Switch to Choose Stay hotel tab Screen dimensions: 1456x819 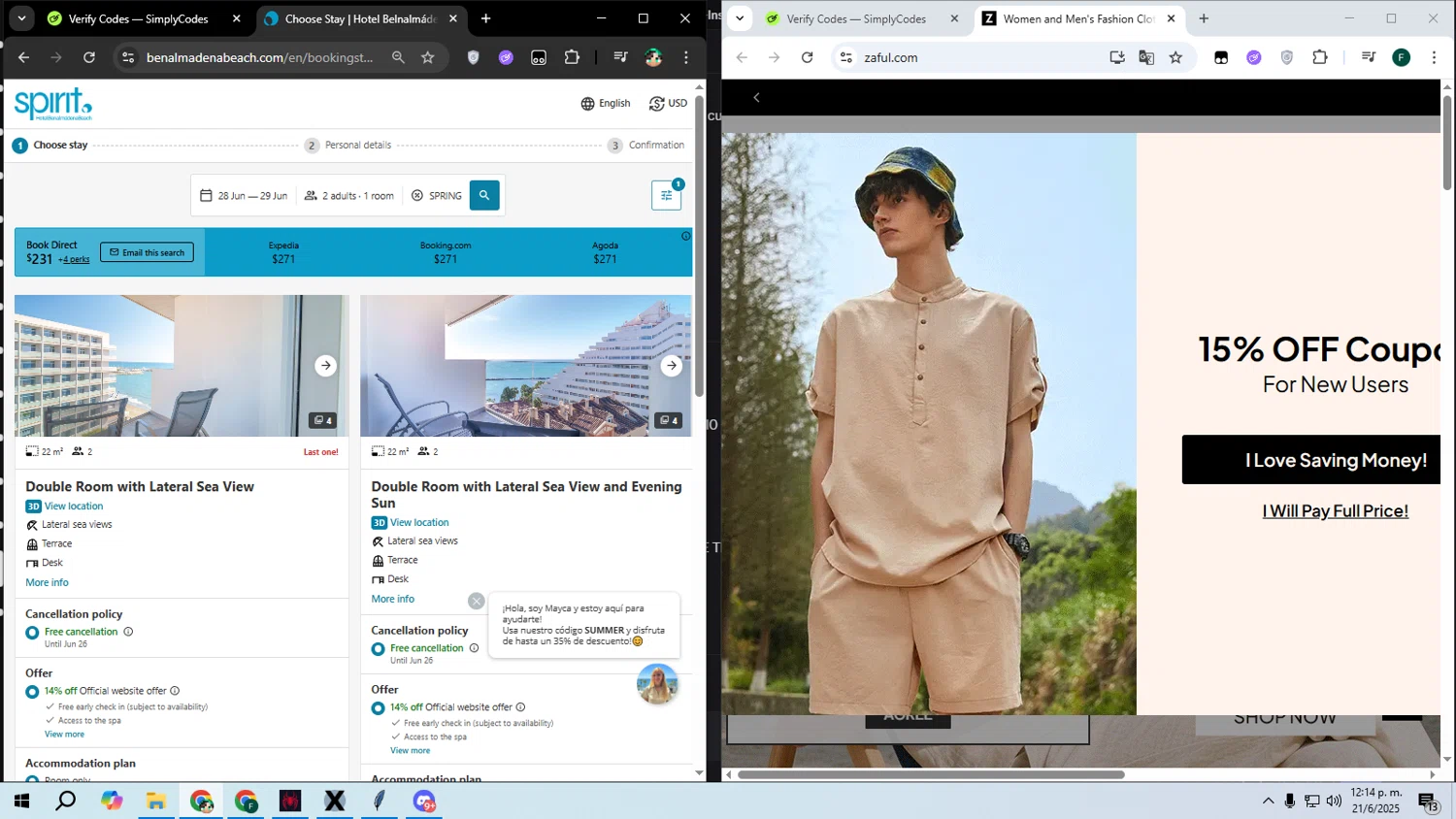click(359, 18)
